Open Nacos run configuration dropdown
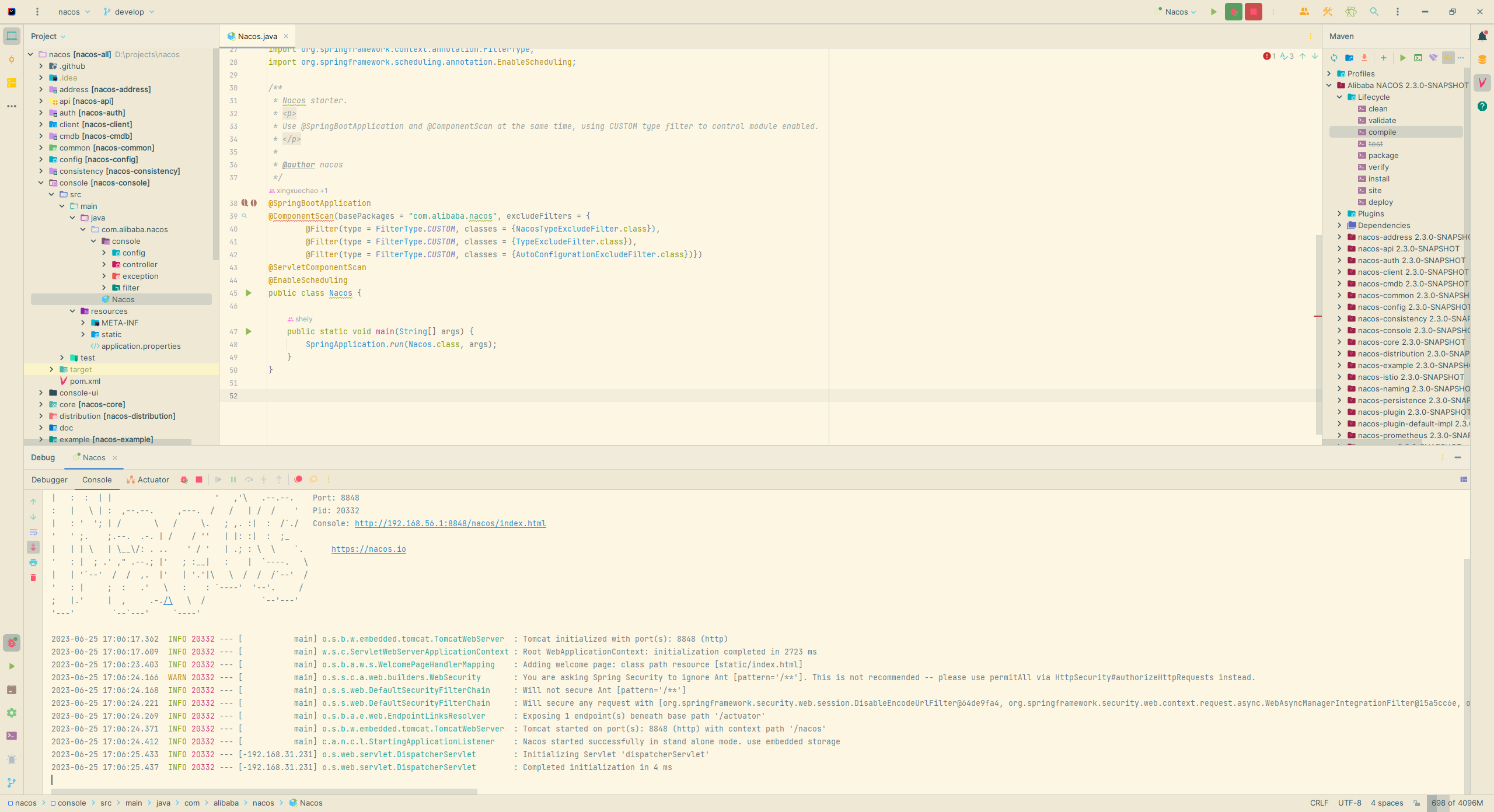 point(1177,12)
